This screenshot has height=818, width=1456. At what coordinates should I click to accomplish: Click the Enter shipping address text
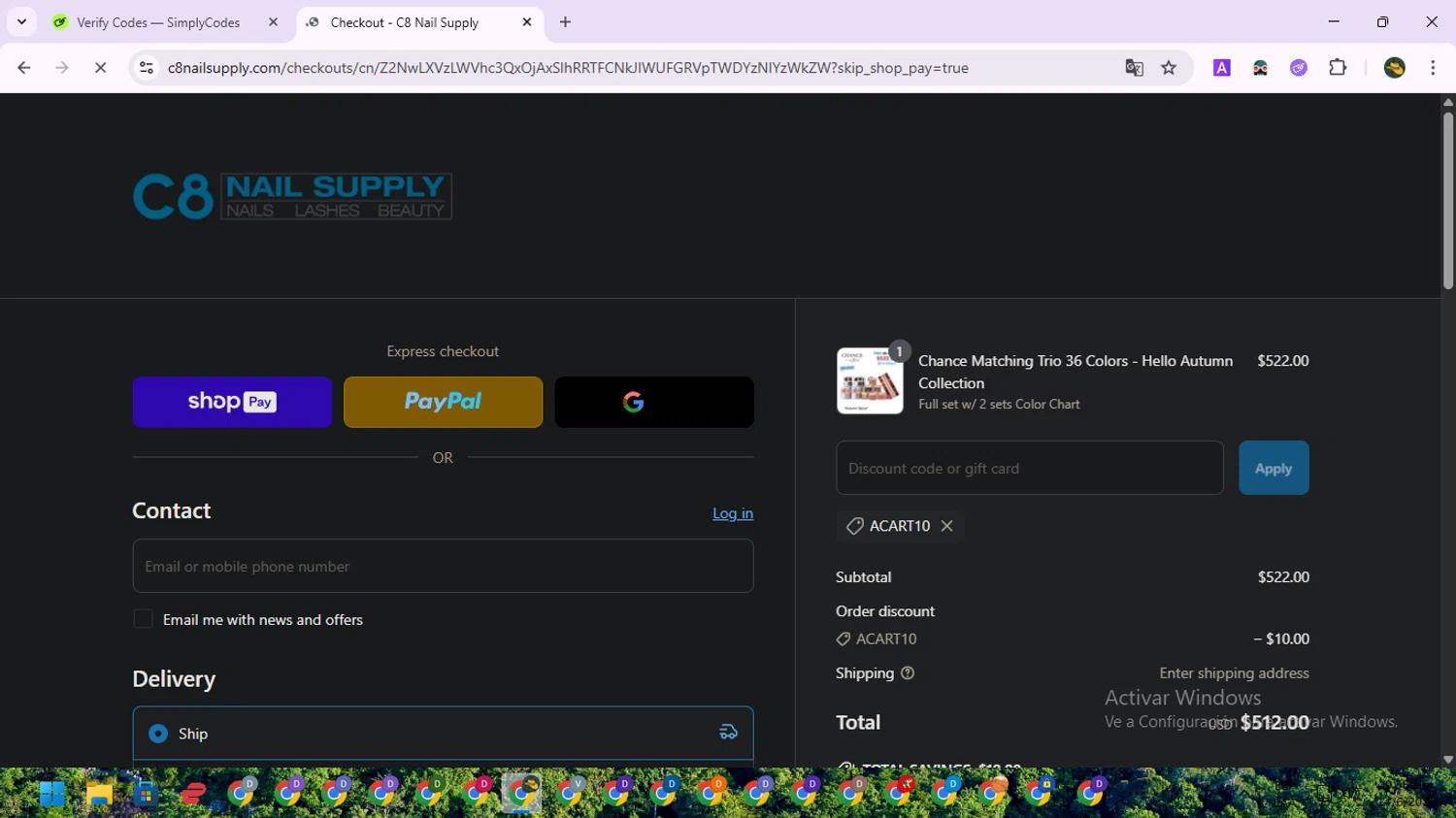coord(1234,673)
